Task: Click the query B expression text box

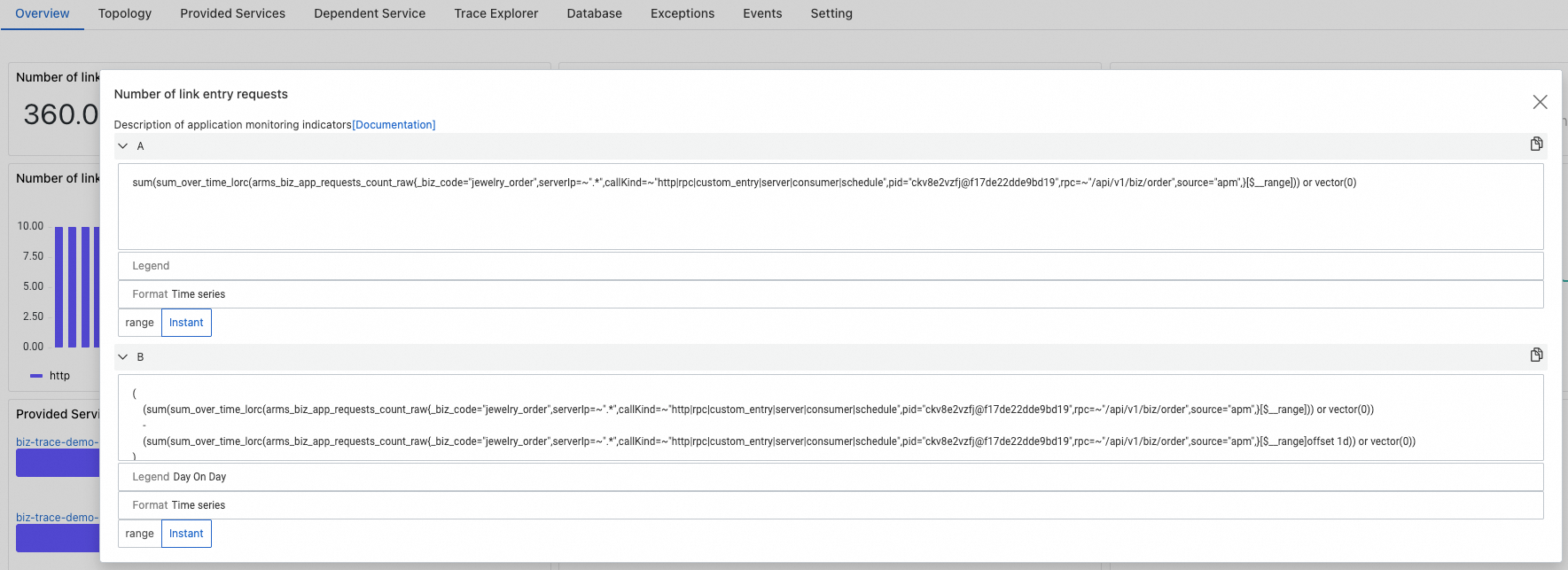Action: click(831, 418)
